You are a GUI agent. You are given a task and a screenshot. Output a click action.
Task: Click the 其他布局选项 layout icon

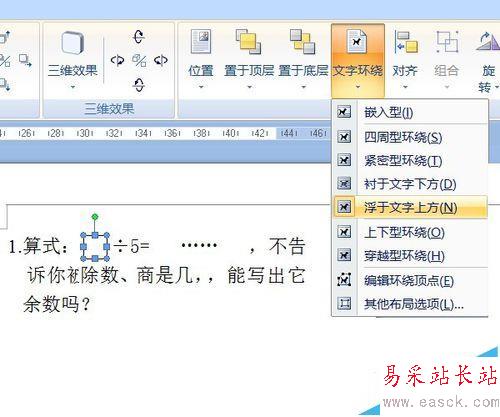tap(344, 303)
